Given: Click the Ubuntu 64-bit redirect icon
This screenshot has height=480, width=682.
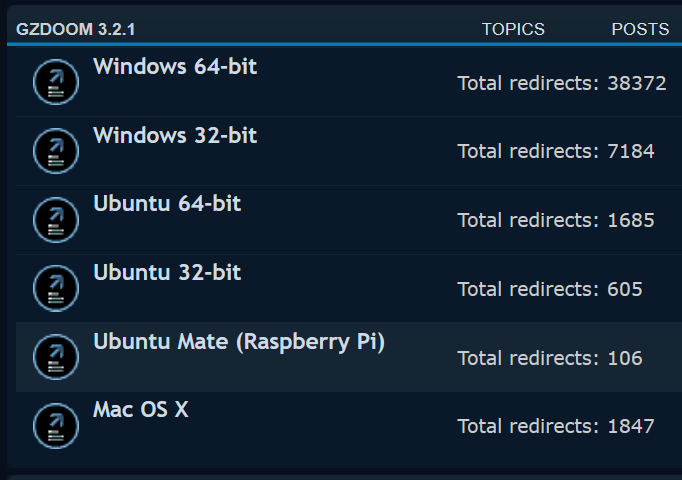Looking at the screenshot, I should pyautogui.click(x=56, y=220).
